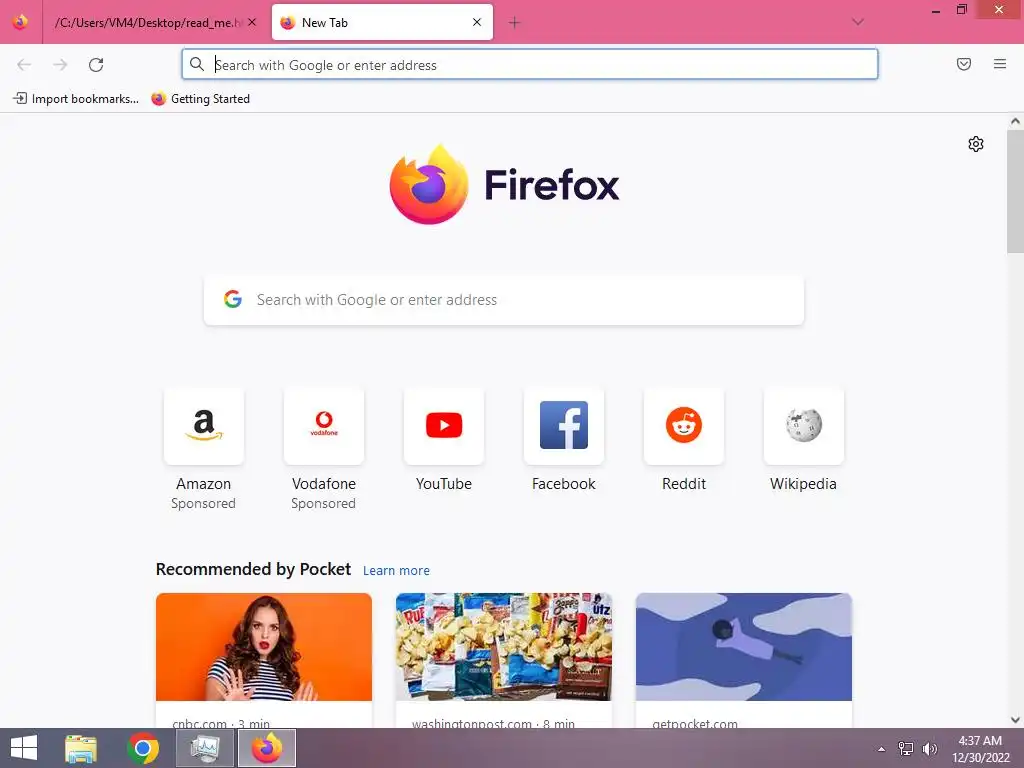Click the search magnifier in address bar
Image resolution: width=1024 pixels, height=768 pixels.
tap(197, 65)
